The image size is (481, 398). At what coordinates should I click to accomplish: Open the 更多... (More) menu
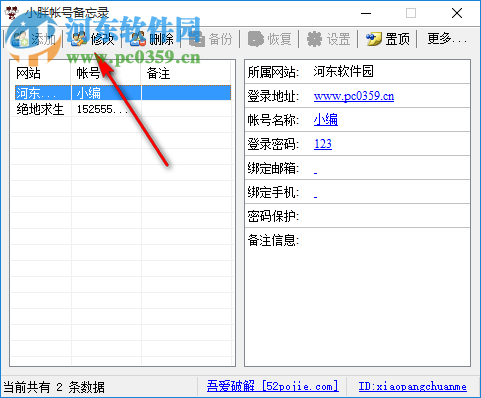tap(447, 39)
